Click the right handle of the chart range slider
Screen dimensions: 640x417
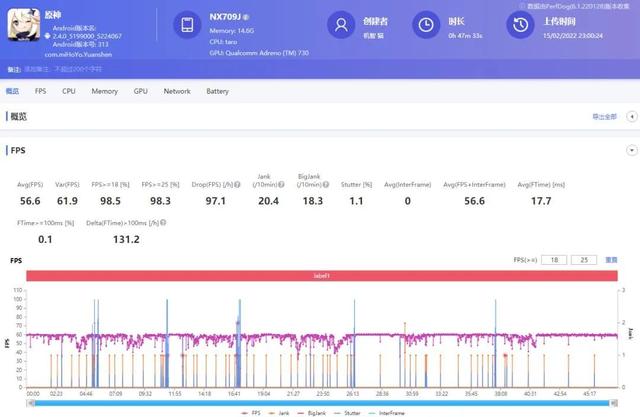[613, 403]
